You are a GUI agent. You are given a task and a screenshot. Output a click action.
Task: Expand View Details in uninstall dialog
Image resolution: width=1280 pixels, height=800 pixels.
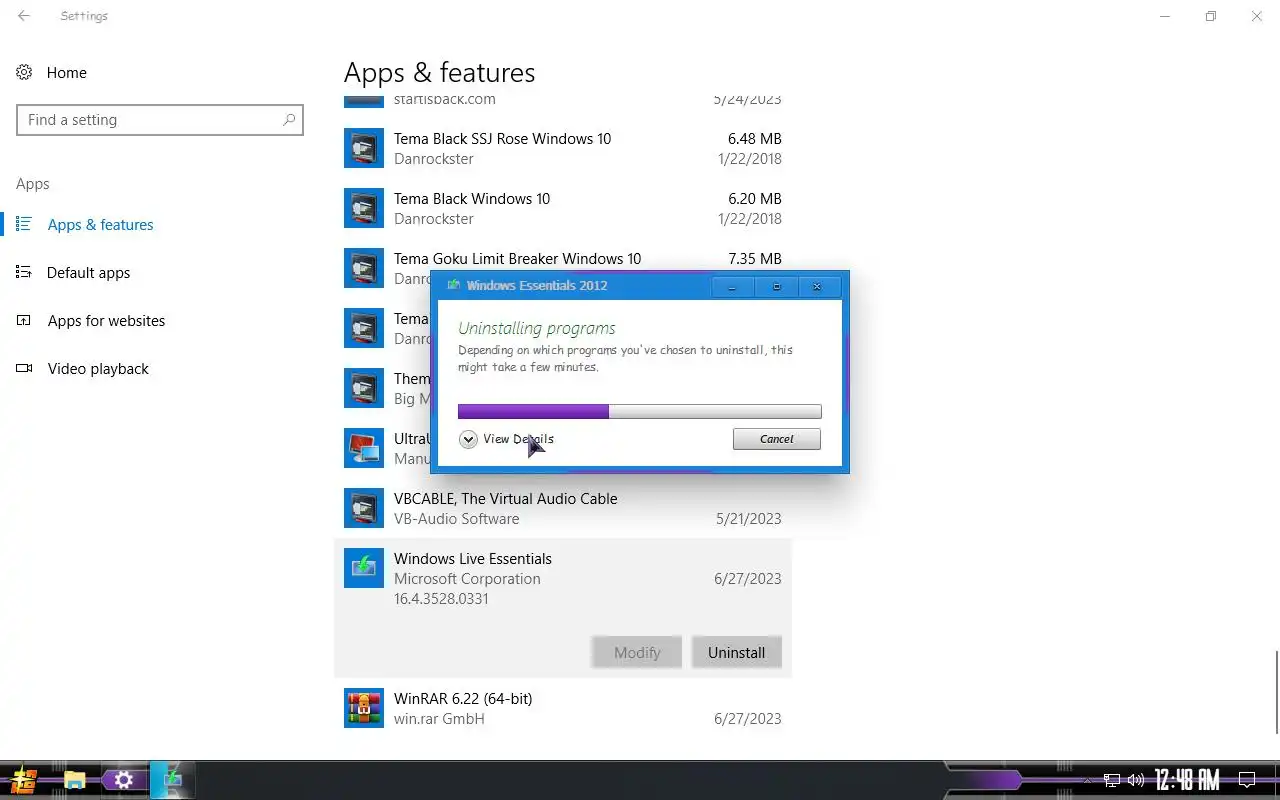click(506, 439)
